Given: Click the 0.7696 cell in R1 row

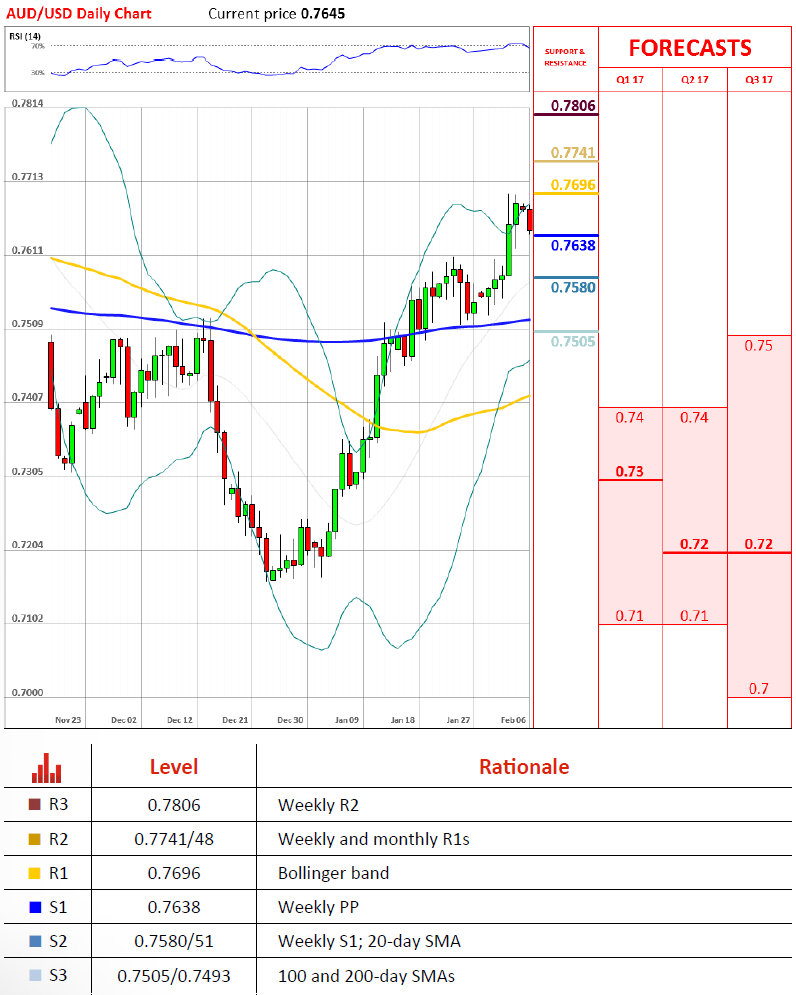Looking at the screenshot, I should point(174,874).
